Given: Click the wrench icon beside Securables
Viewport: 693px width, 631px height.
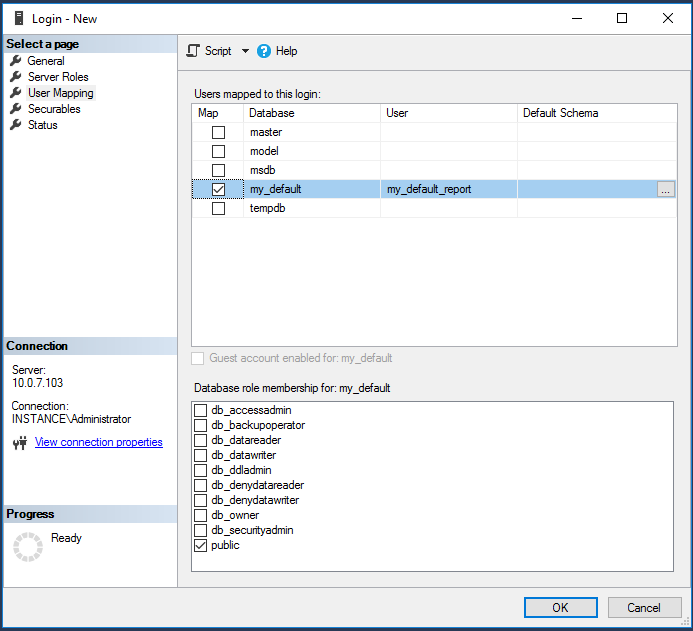Looking at the screenshot, I should 16,109.
